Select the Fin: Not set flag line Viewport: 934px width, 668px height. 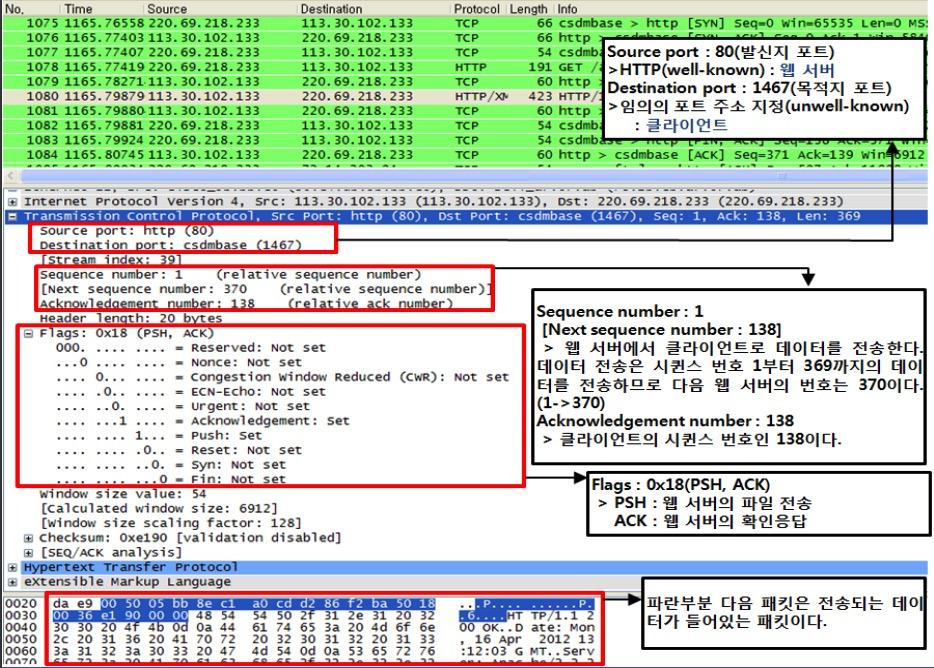(171, 480)
